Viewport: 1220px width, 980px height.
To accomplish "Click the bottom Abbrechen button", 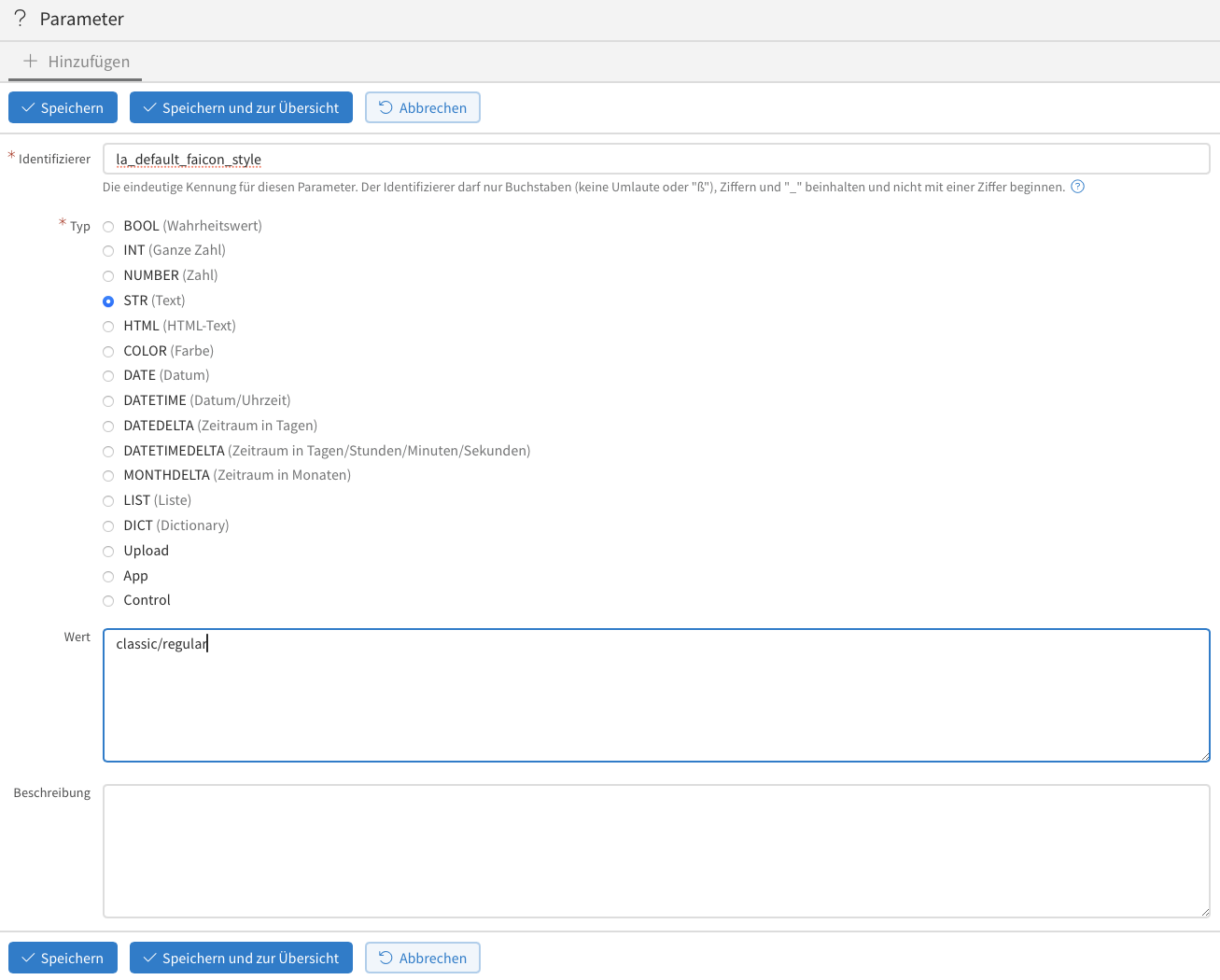I will 423,958.
